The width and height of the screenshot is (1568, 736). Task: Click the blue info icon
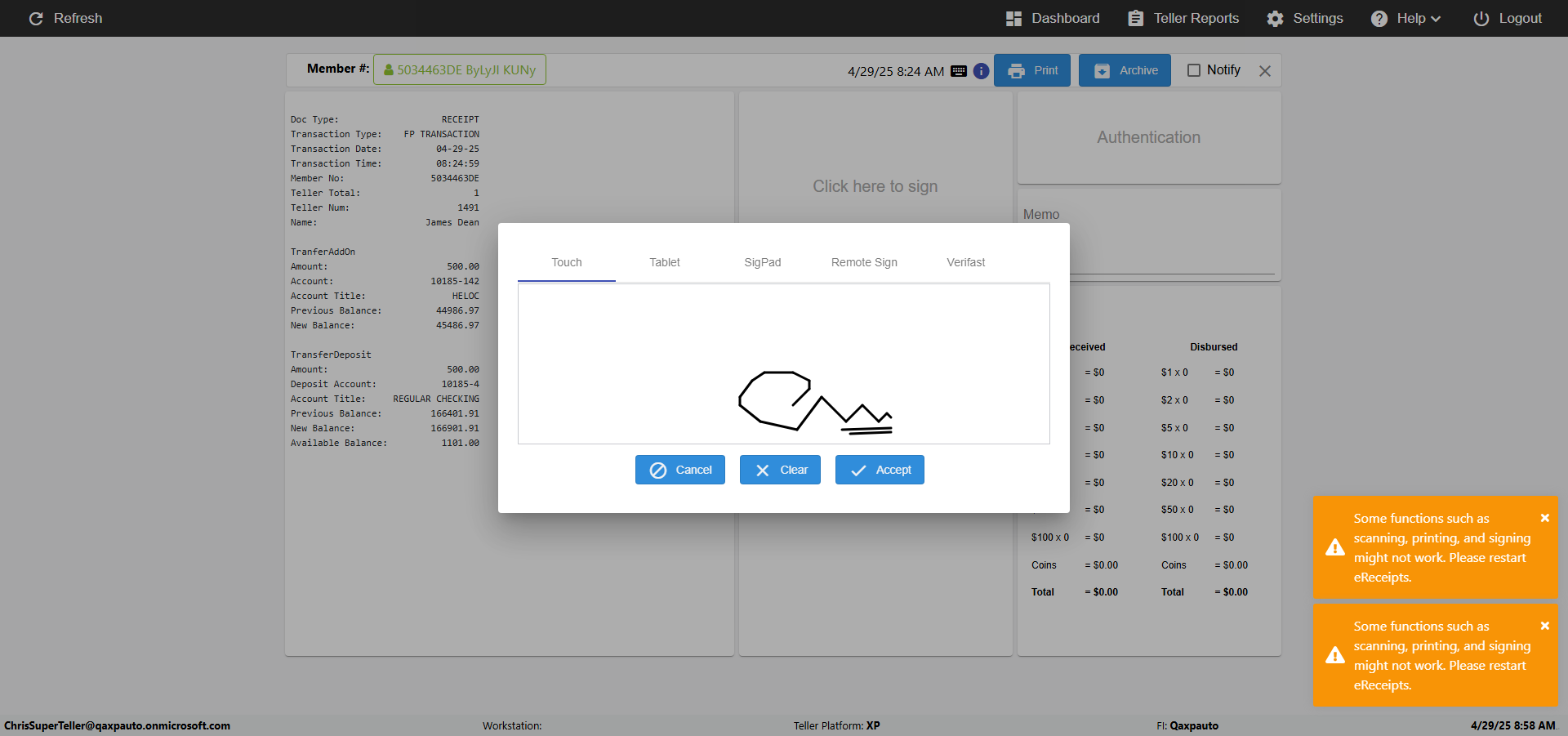click(x=981, y=71)
